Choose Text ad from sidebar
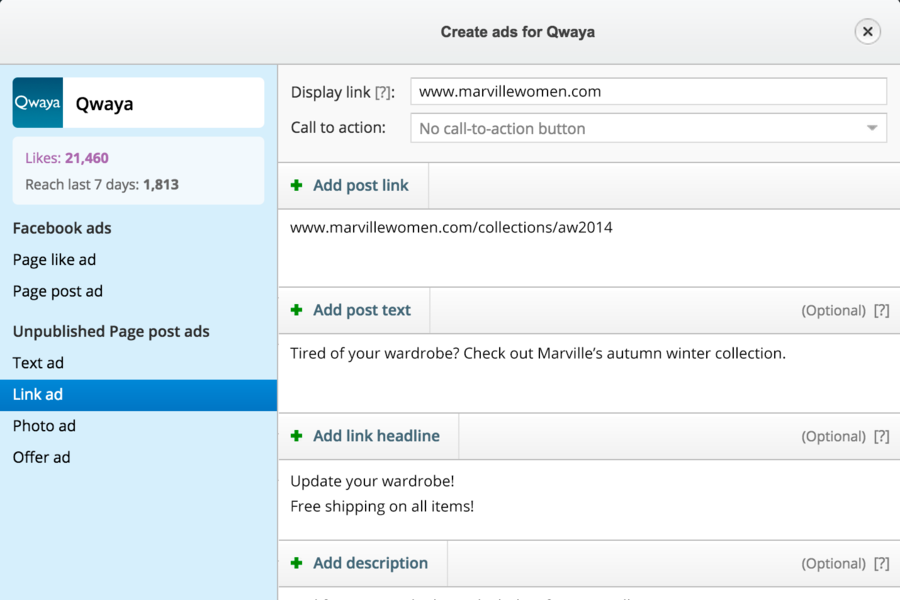The height and width of the screenshot is (600, 900). pyautogui.click(x=38, y=363)
